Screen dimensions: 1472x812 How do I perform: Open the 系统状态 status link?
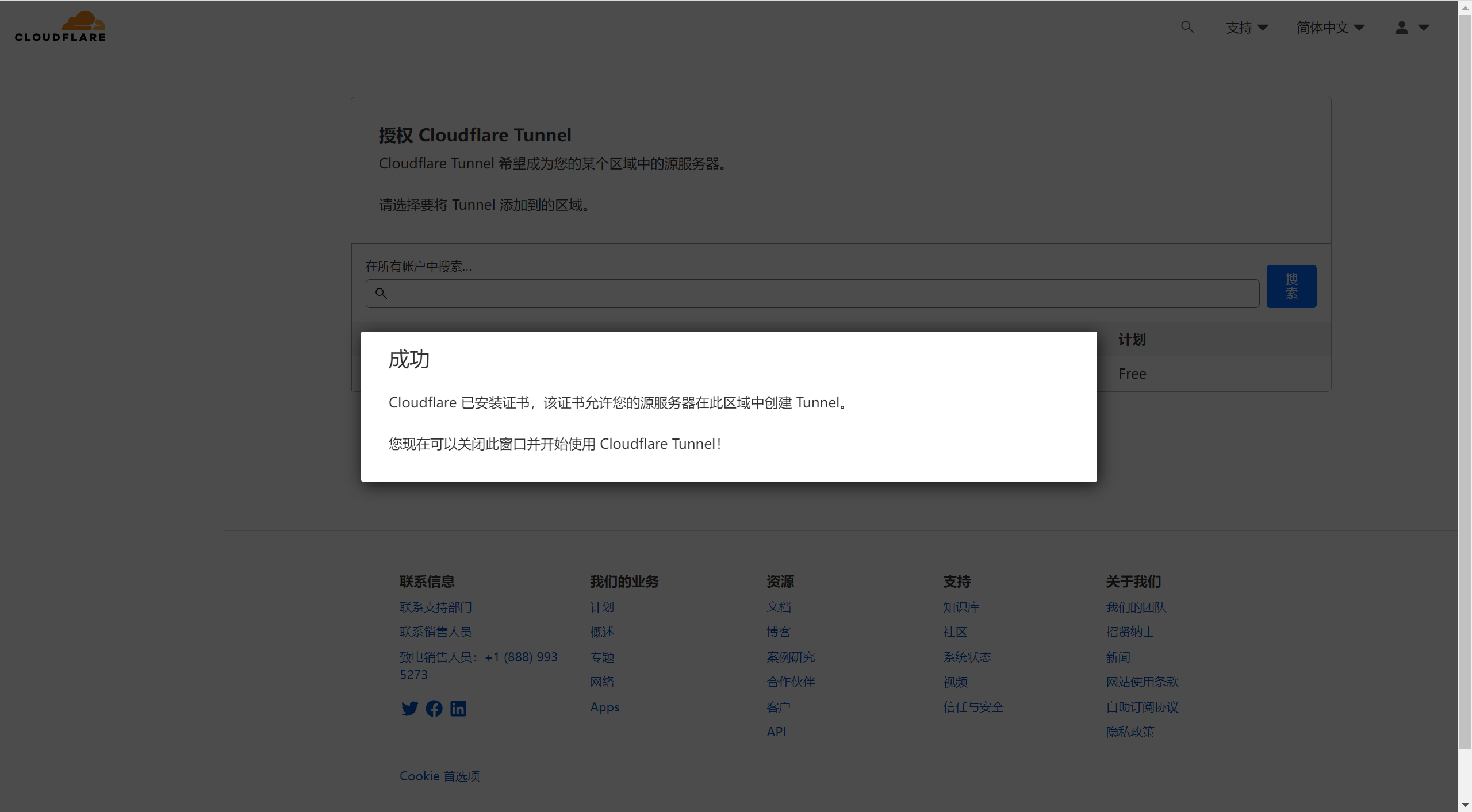[967, 657]
